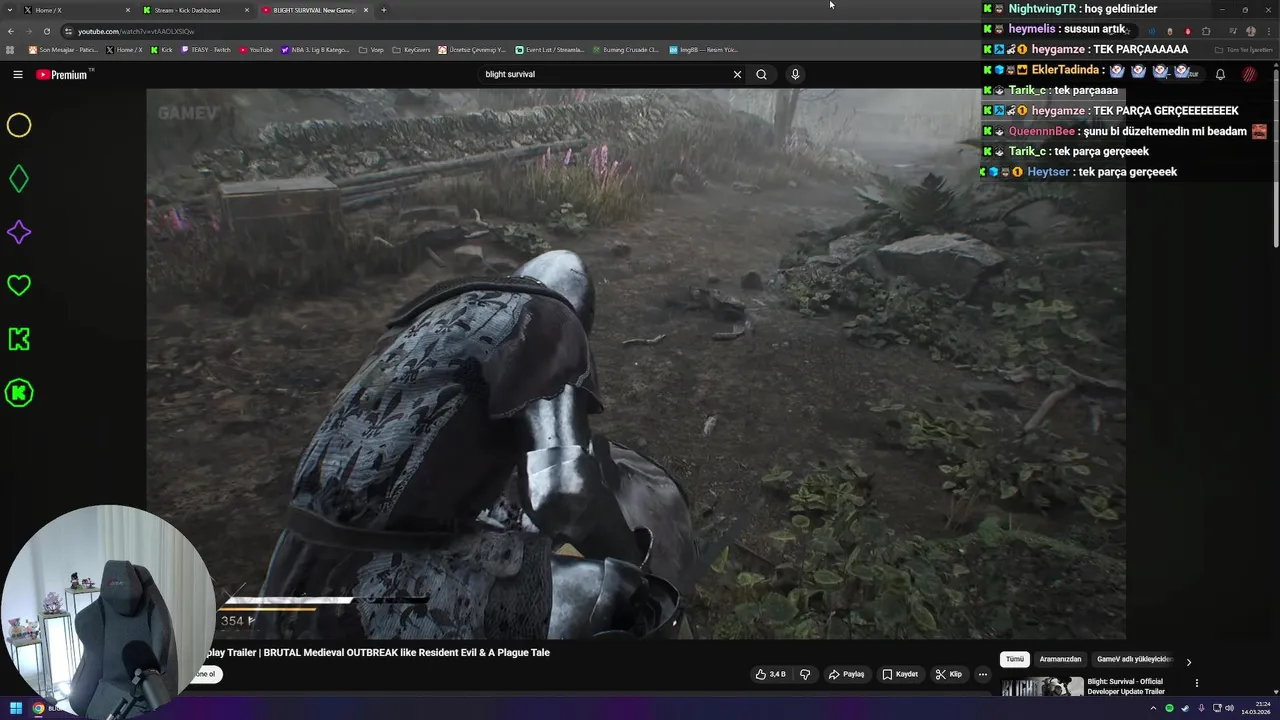Open 'NBA 3. Lig B Katego...' bookmark
The image size is (1280, 720).
316,49
